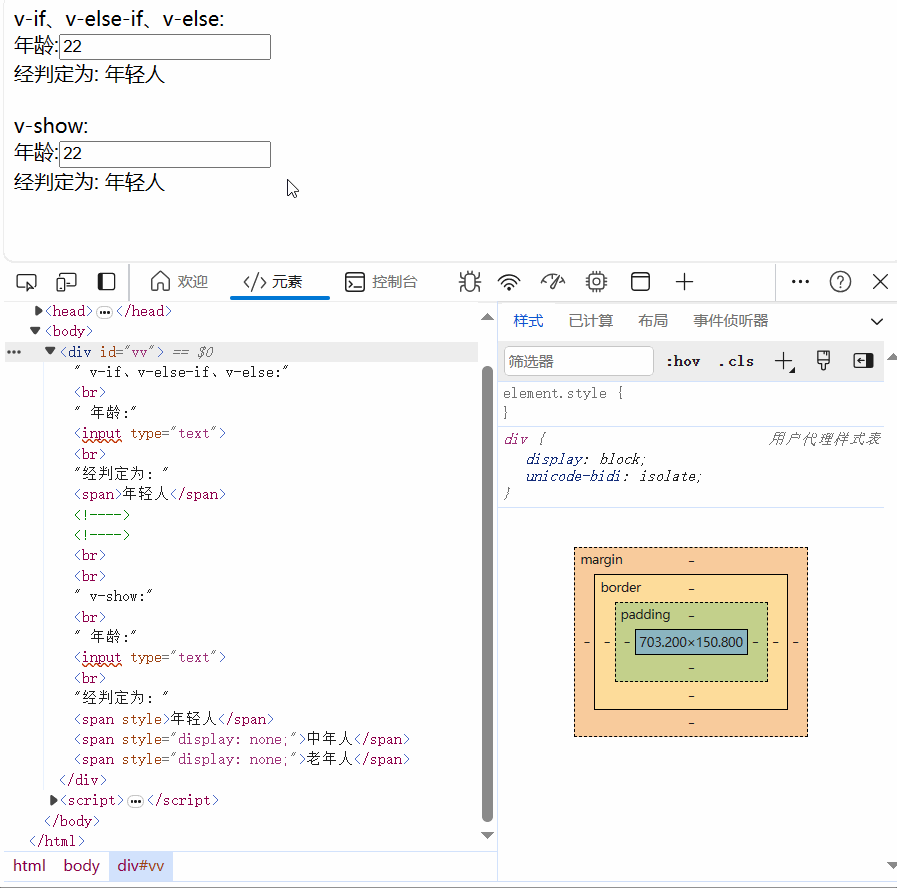
Task: Open the network conditions wifi icon
Action: pos(509,282)
